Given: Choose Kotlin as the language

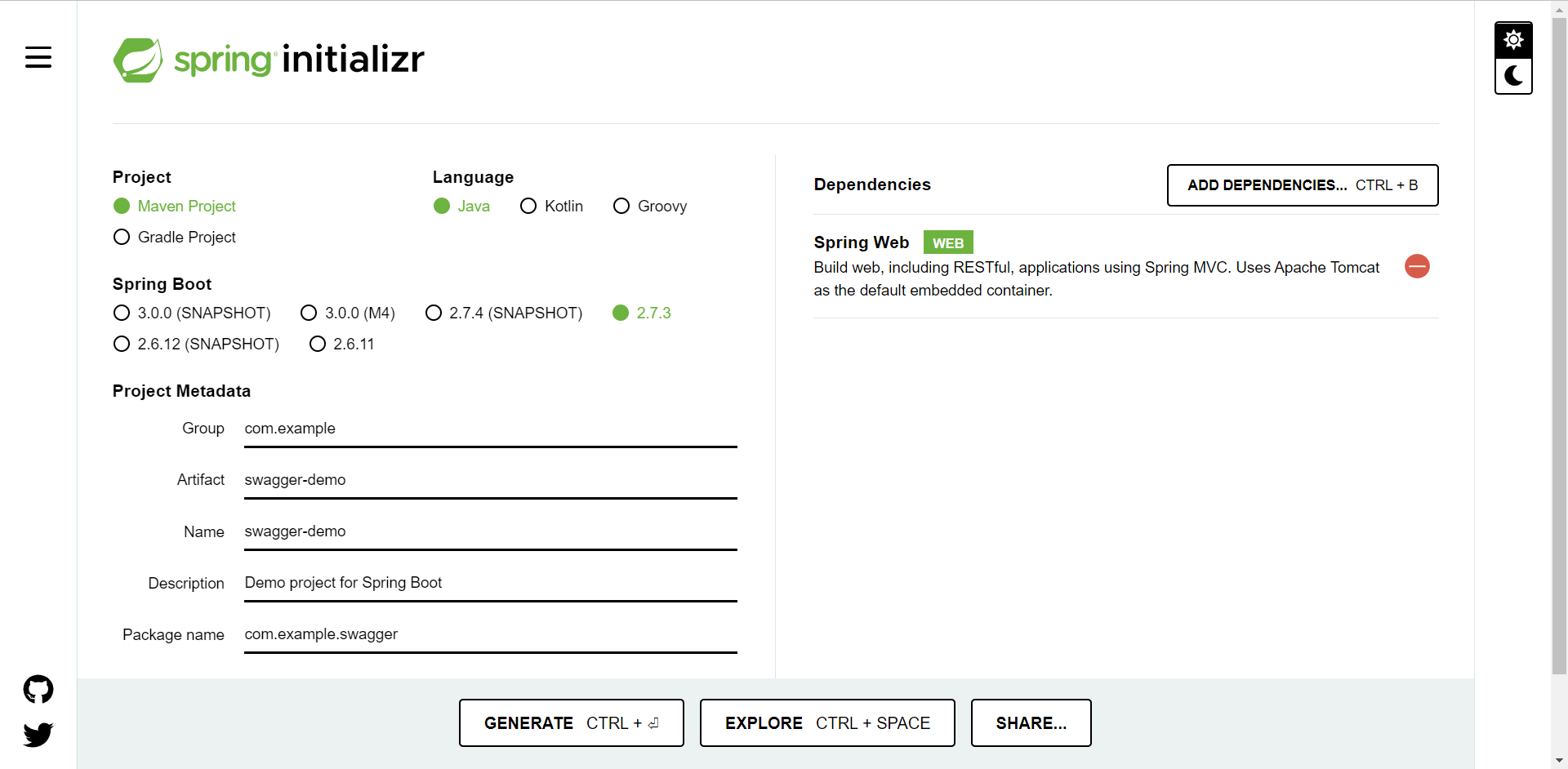Looking at the screenshot, I should [x=551, y=206].
